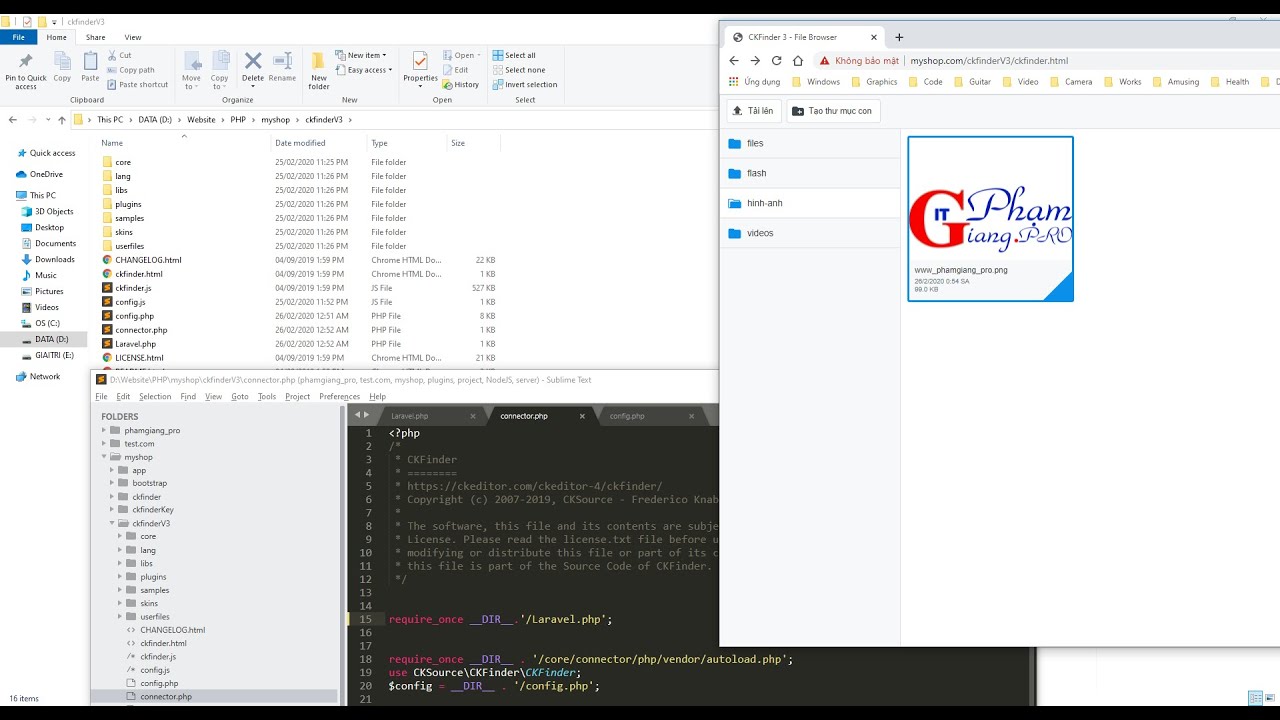
Task: Click the History icon in the Open group
Action: (462, 85)
